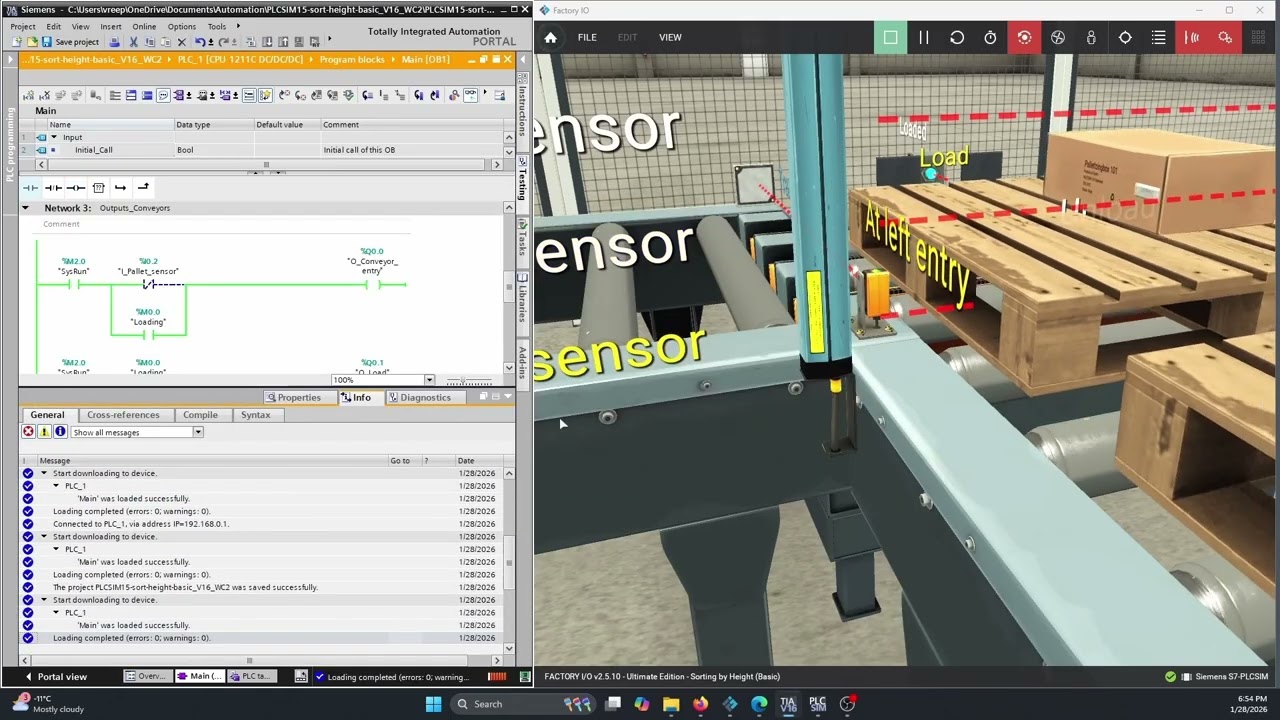
Task: Switch to Compile tab
Action: (x=200, y=415)
